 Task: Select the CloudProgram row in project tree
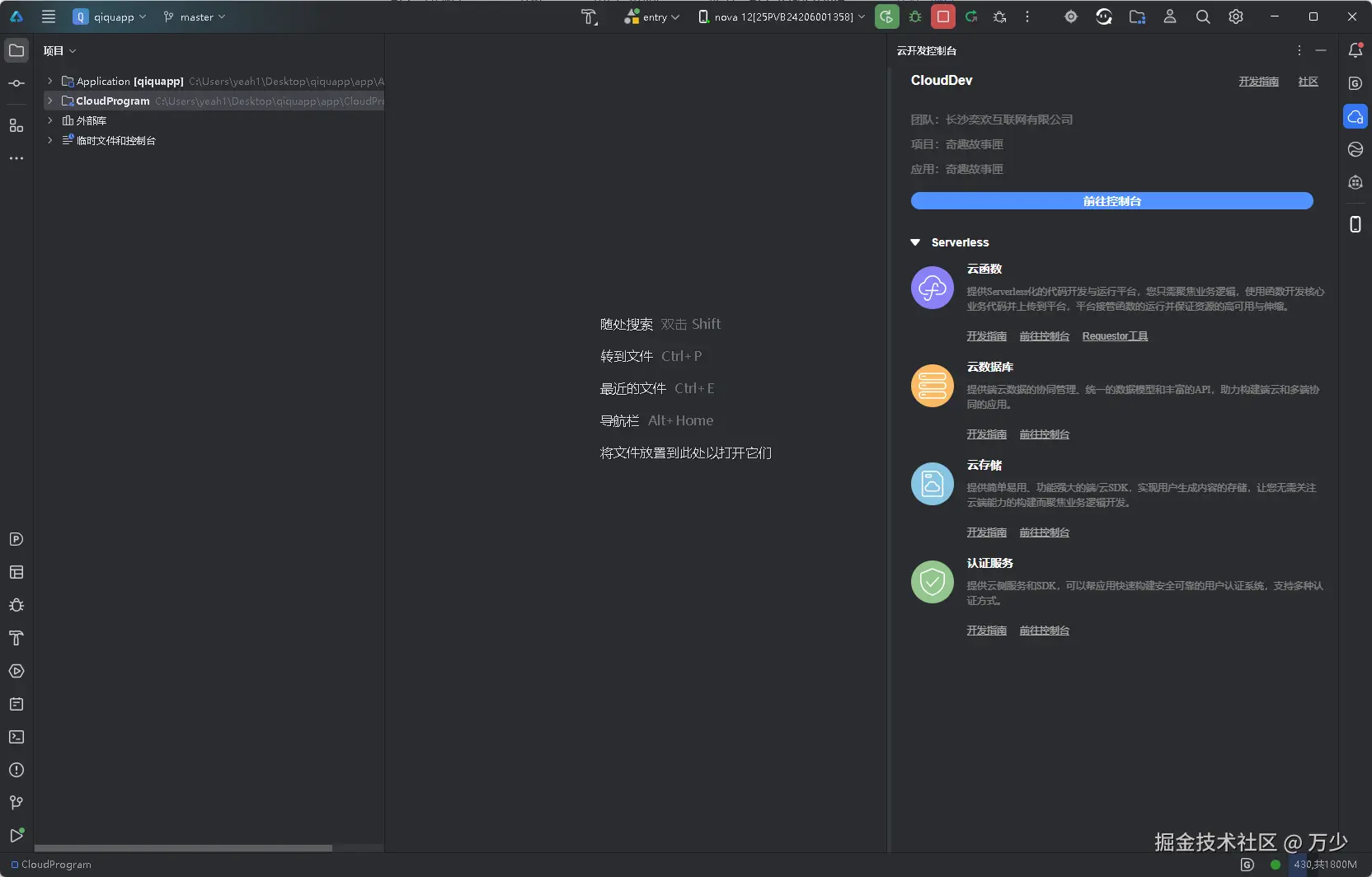point(214,101)
